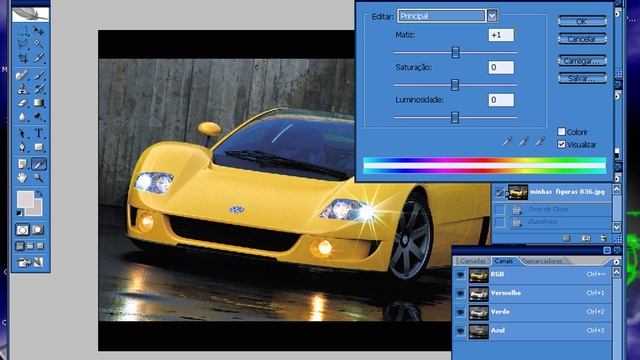Image resolution: width=640 pixels, height=360 pixels.
Task: Select the Move tool
Action: click(x=39, y=31)
